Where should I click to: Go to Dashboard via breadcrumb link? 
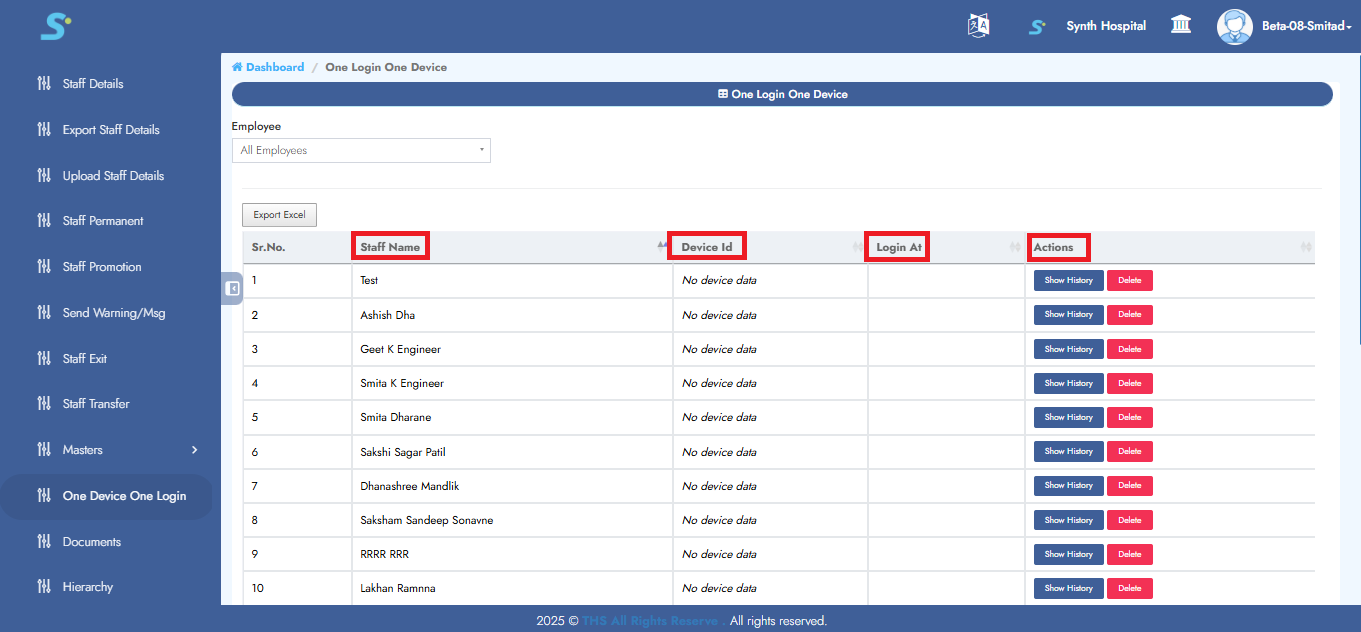275,67
